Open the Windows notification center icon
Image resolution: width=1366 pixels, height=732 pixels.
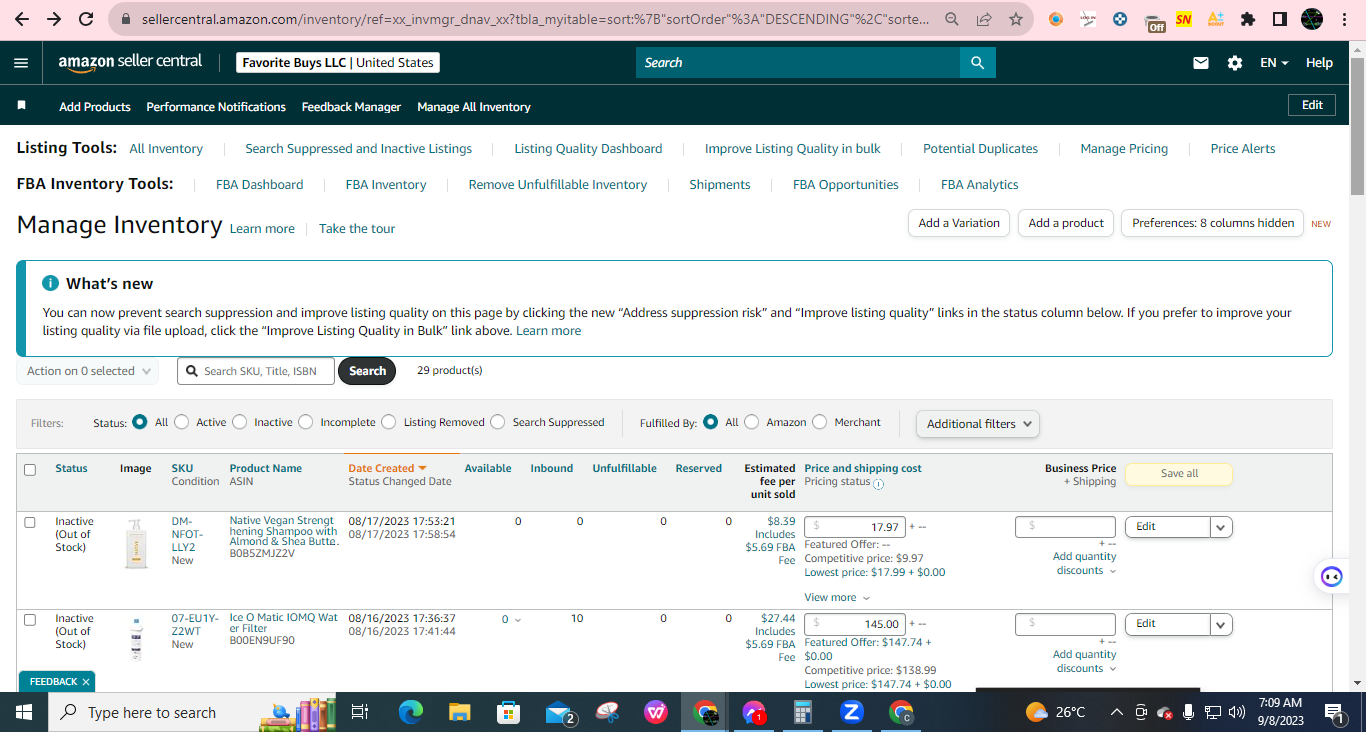1335,712
